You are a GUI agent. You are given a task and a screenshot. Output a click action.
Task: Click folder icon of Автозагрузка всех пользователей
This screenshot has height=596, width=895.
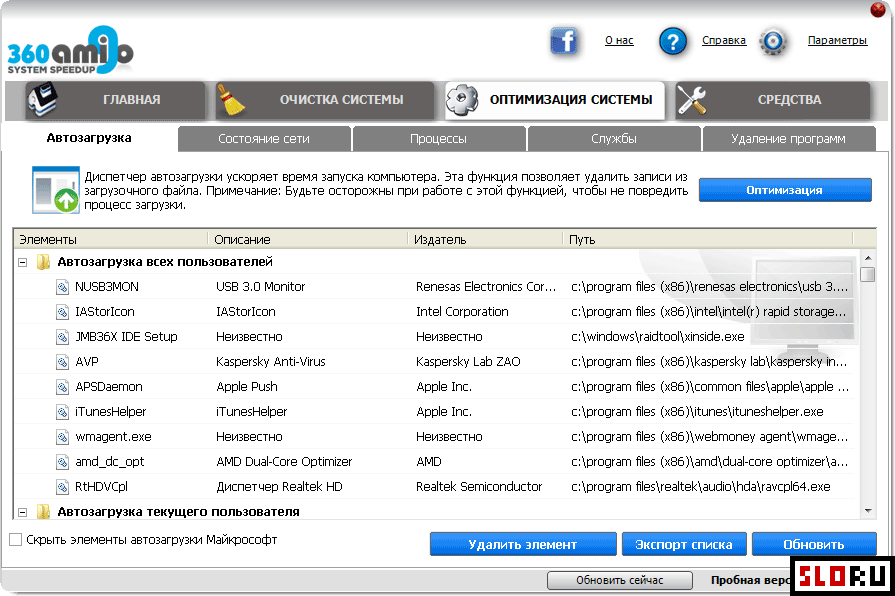point(43,262)
